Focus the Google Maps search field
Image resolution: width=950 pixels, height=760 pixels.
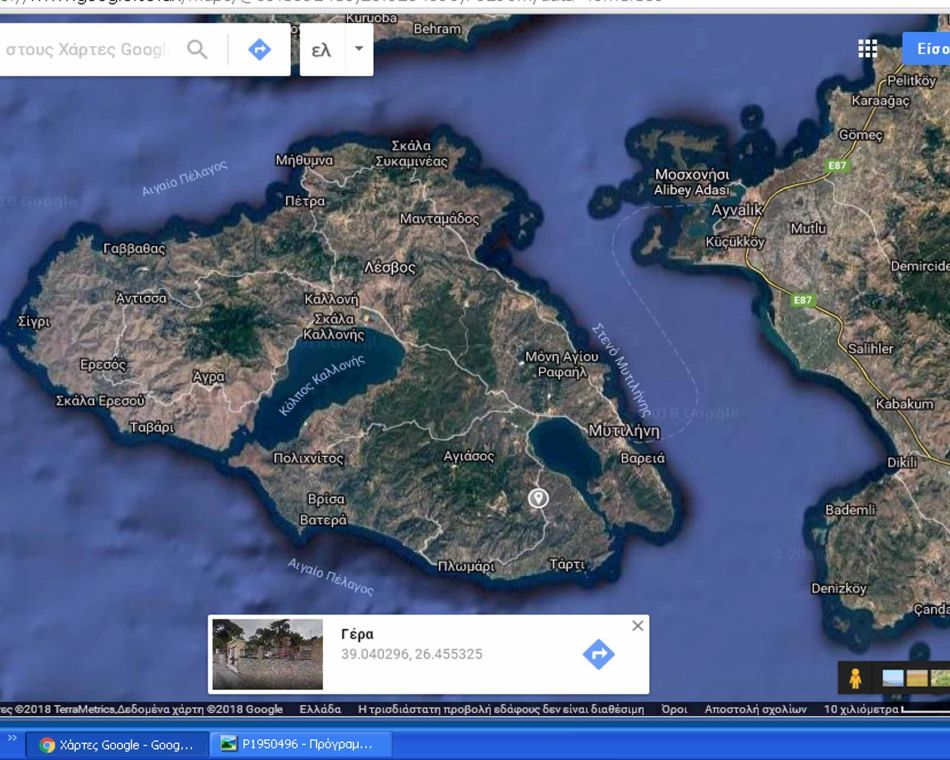88,50
